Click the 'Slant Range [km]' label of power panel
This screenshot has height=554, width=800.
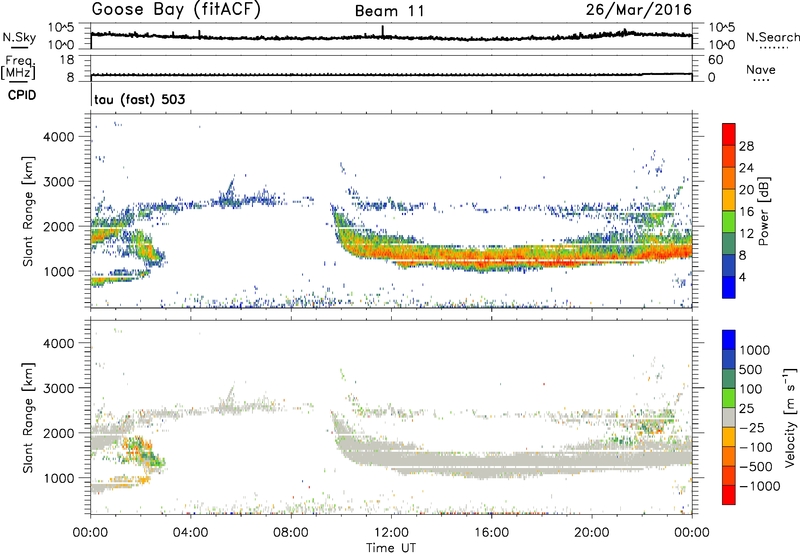coord(28,211)
